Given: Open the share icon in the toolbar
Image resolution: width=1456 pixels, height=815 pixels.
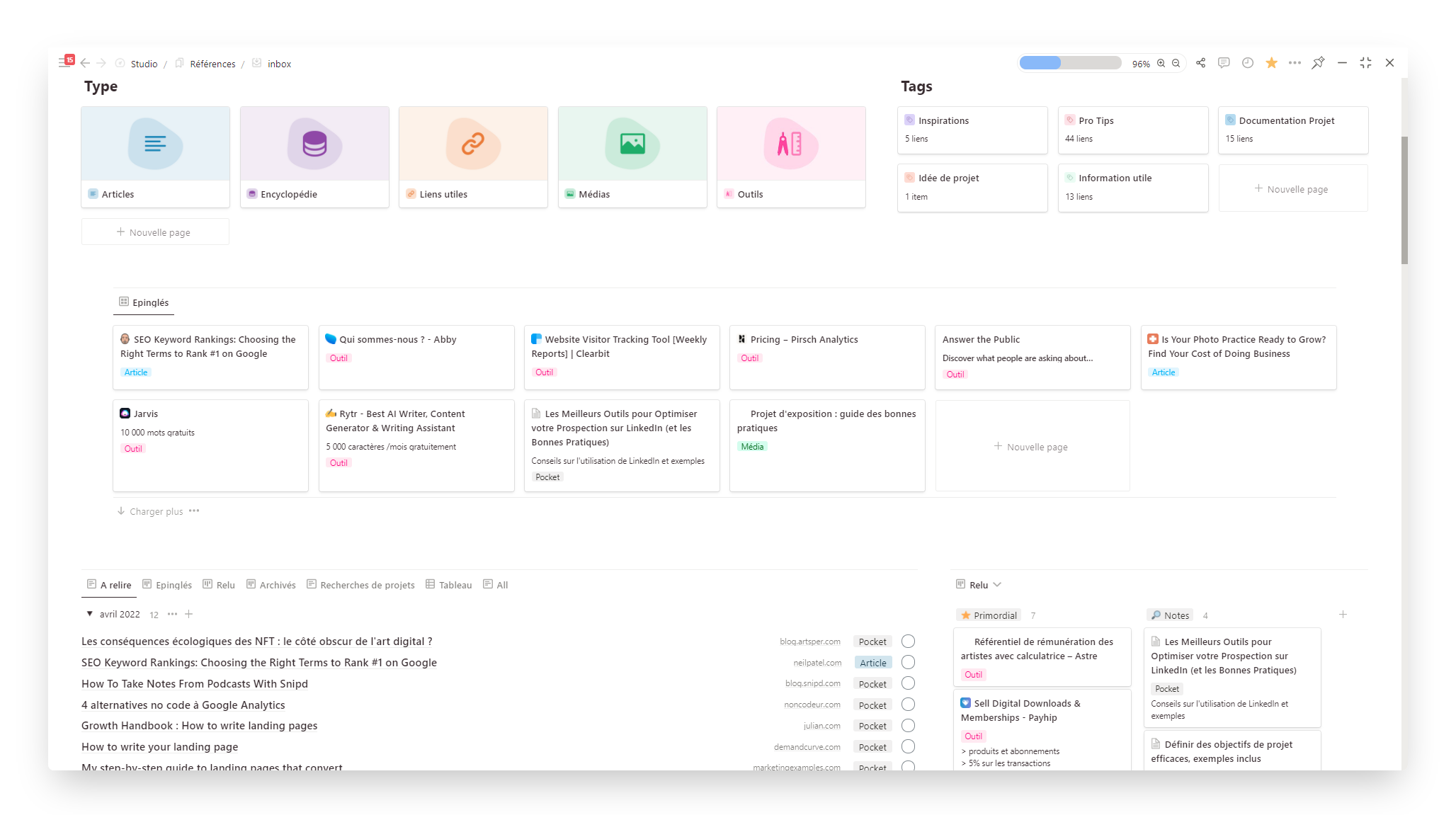Looking at the screenshot, I should click(x=1200, y=63).
